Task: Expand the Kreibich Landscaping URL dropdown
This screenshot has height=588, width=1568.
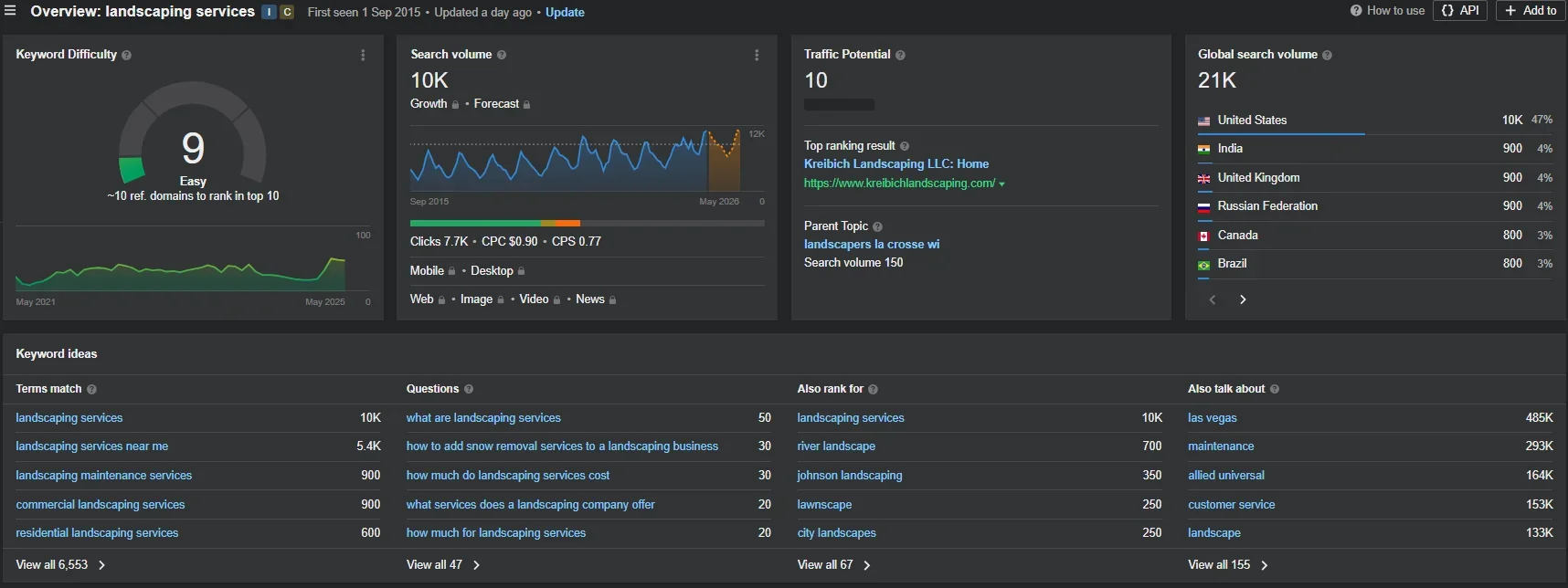Action: [1001, 184]
